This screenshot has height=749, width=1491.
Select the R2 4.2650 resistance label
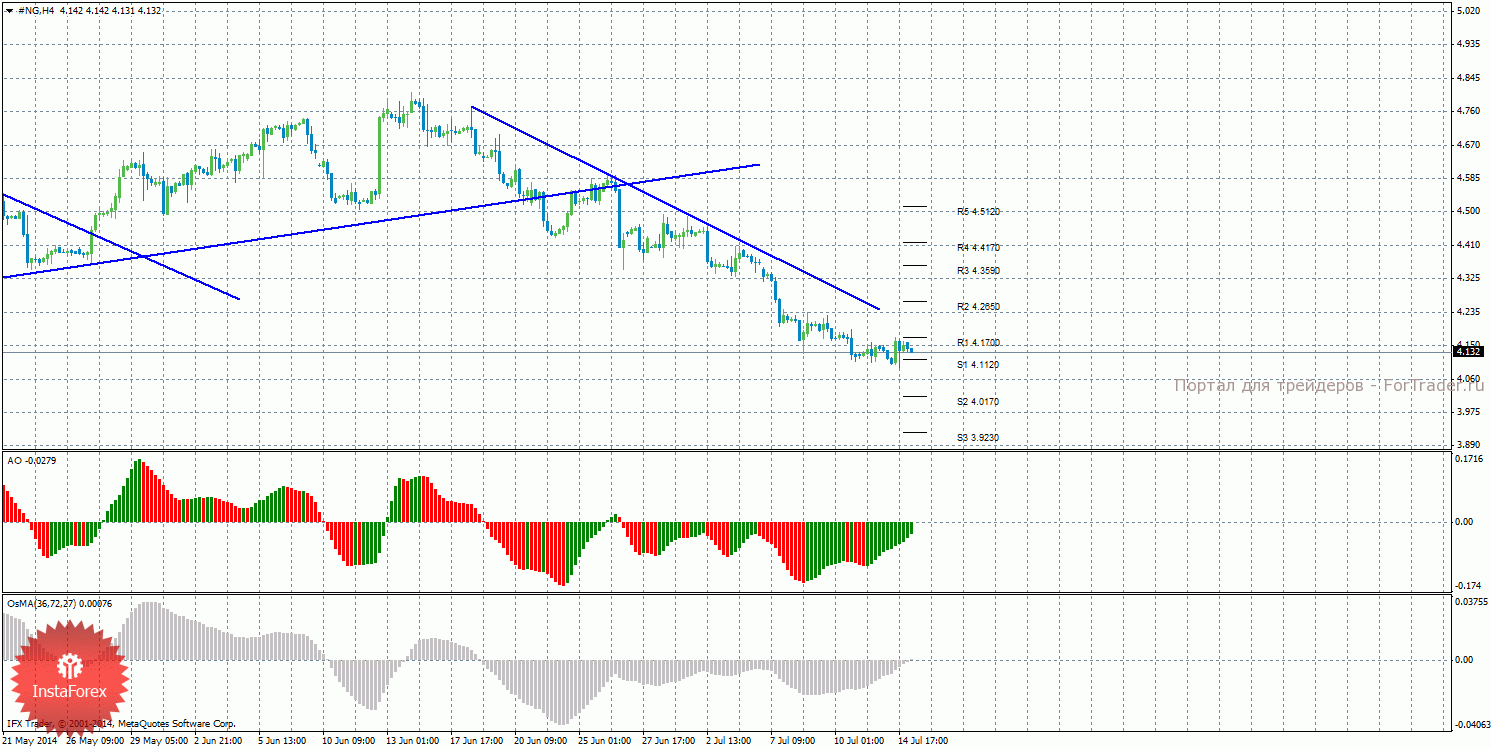[978, 307]
